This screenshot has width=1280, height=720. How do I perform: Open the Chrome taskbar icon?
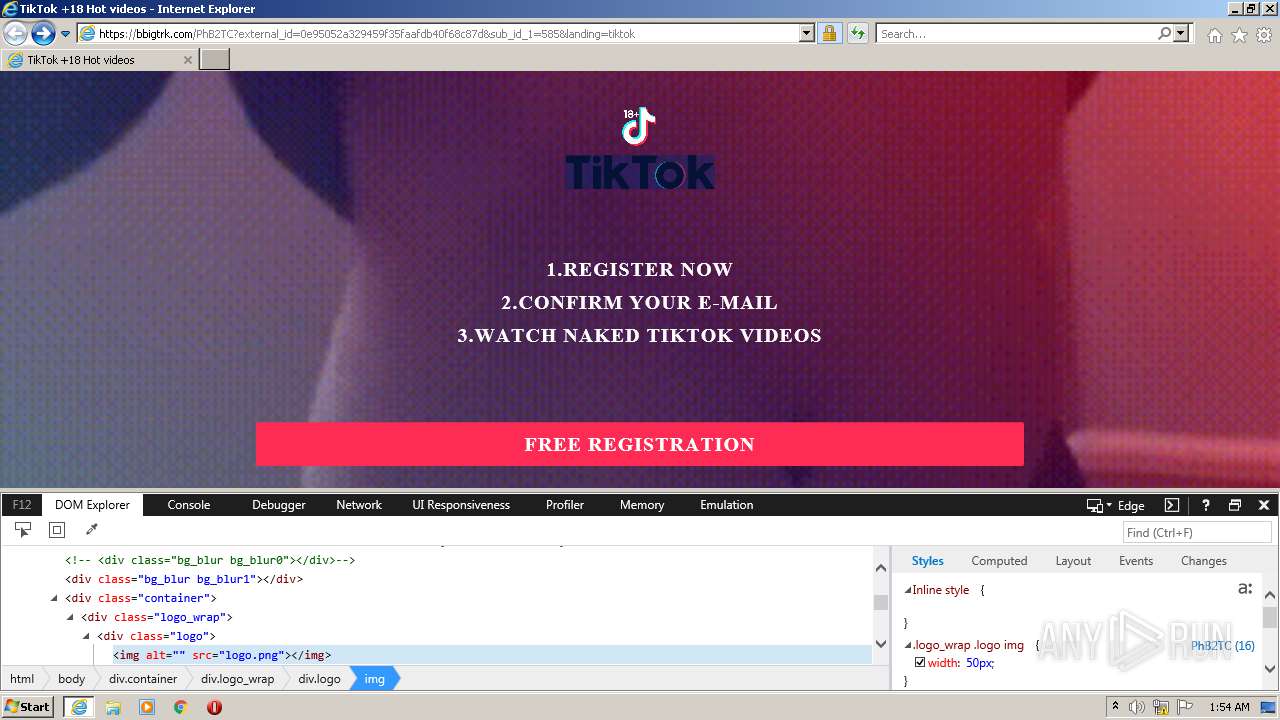coord(181,707)
